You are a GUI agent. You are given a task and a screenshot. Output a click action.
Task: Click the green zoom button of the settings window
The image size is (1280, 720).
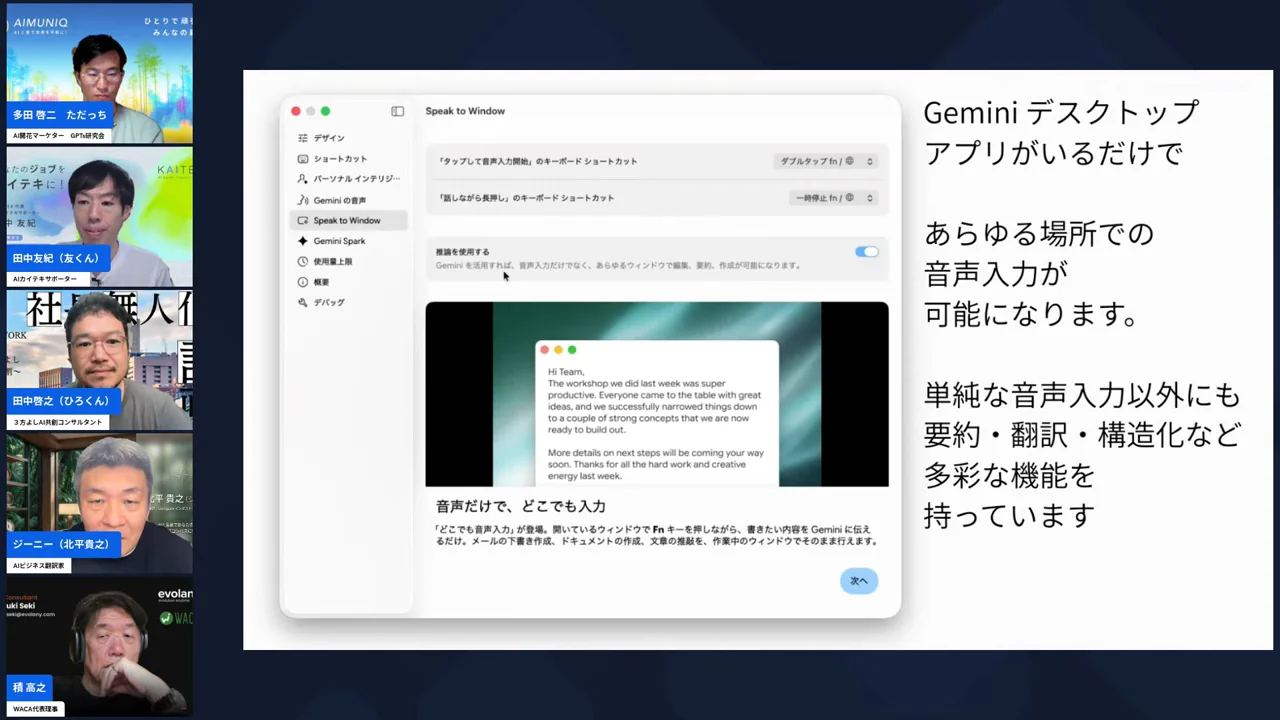coord(325,111)
